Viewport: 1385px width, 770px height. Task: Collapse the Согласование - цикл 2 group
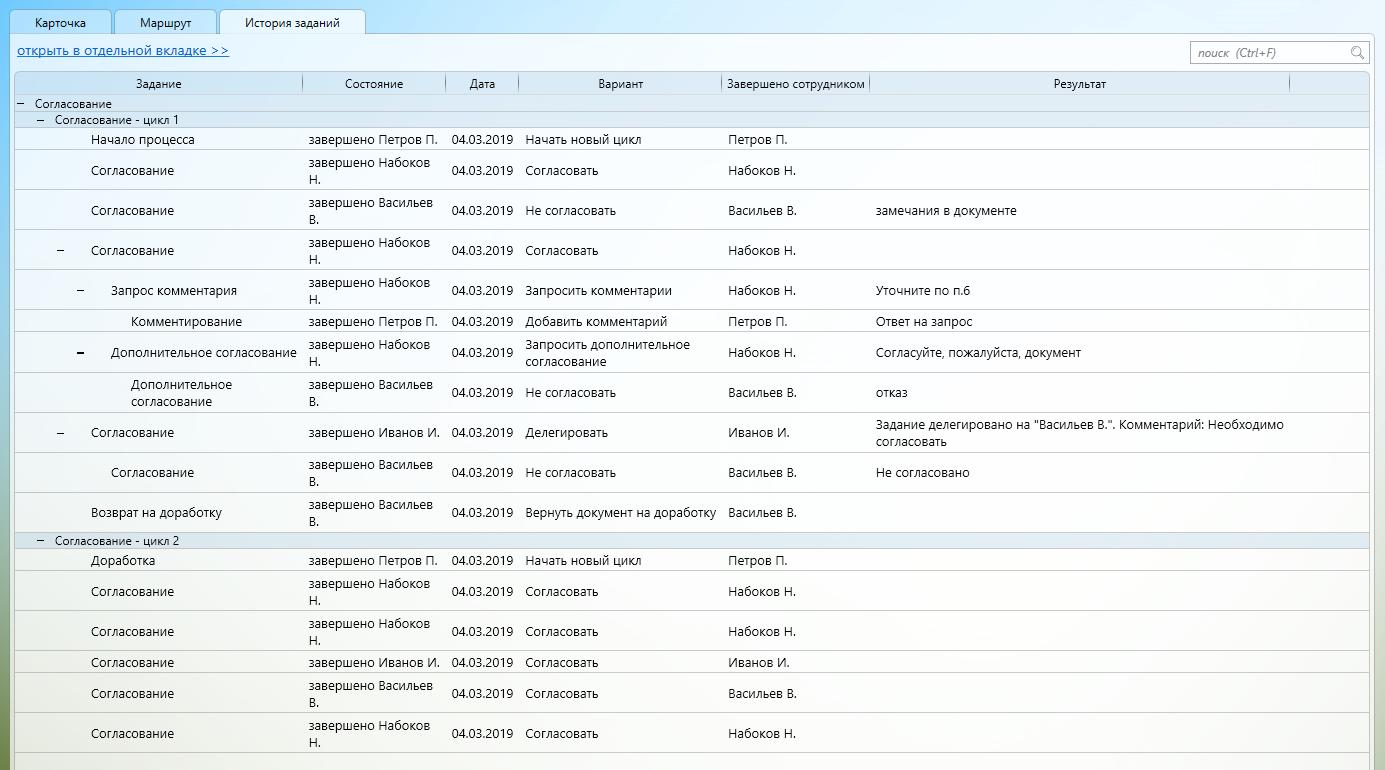click(41, 541)
